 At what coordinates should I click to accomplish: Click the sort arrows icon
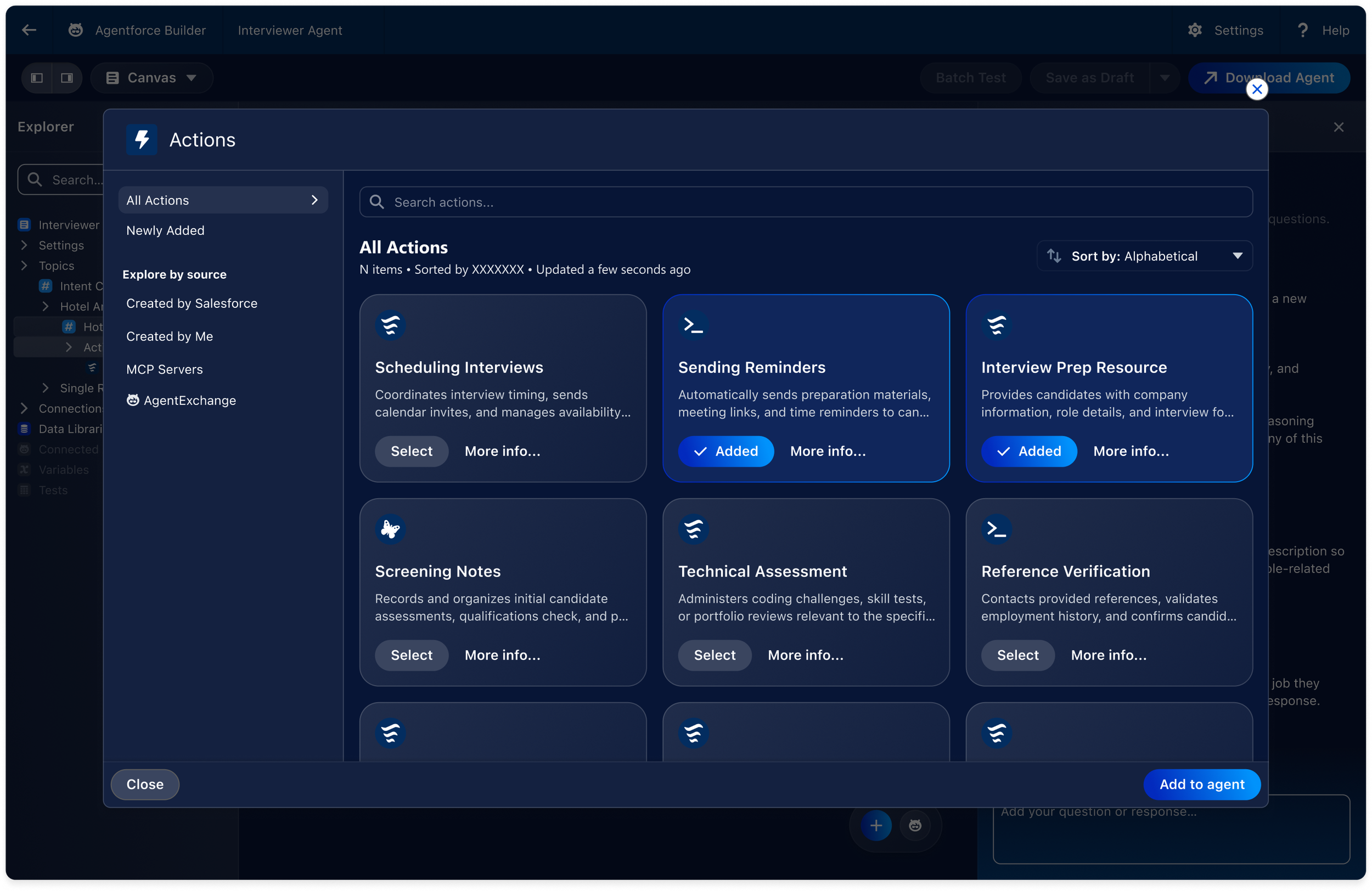point(1054,256)
